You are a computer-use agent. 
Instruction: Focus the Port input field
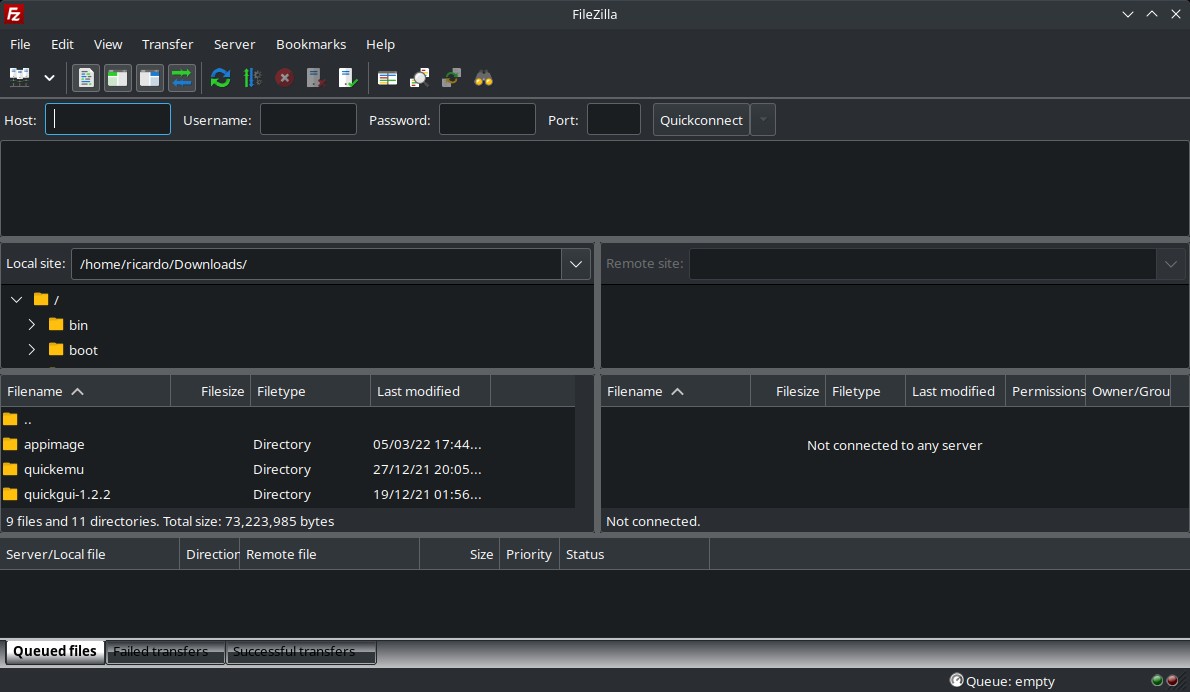click(614, 119)
